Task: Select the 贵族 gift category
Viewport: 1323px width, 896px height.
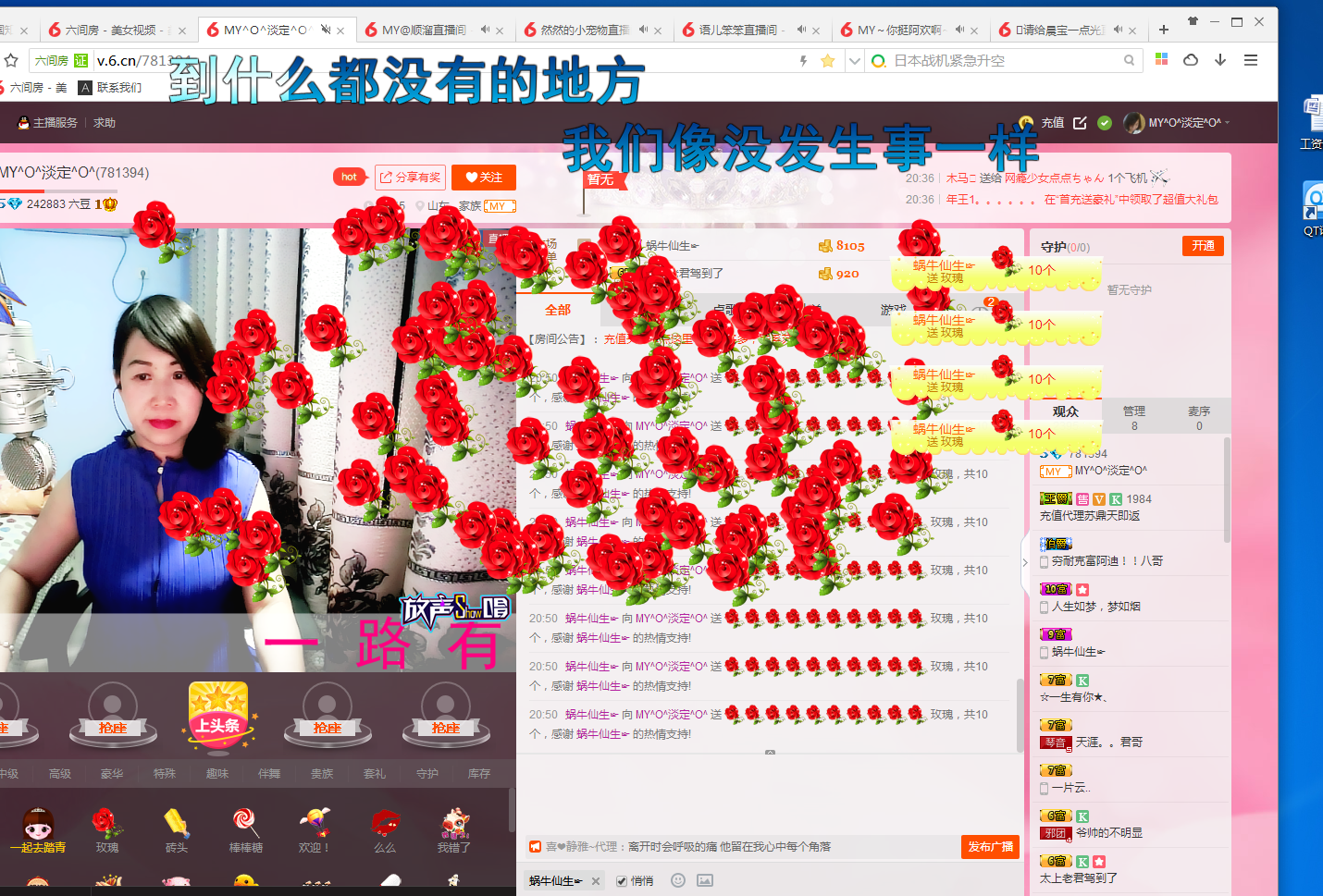Action: (322, 774)
